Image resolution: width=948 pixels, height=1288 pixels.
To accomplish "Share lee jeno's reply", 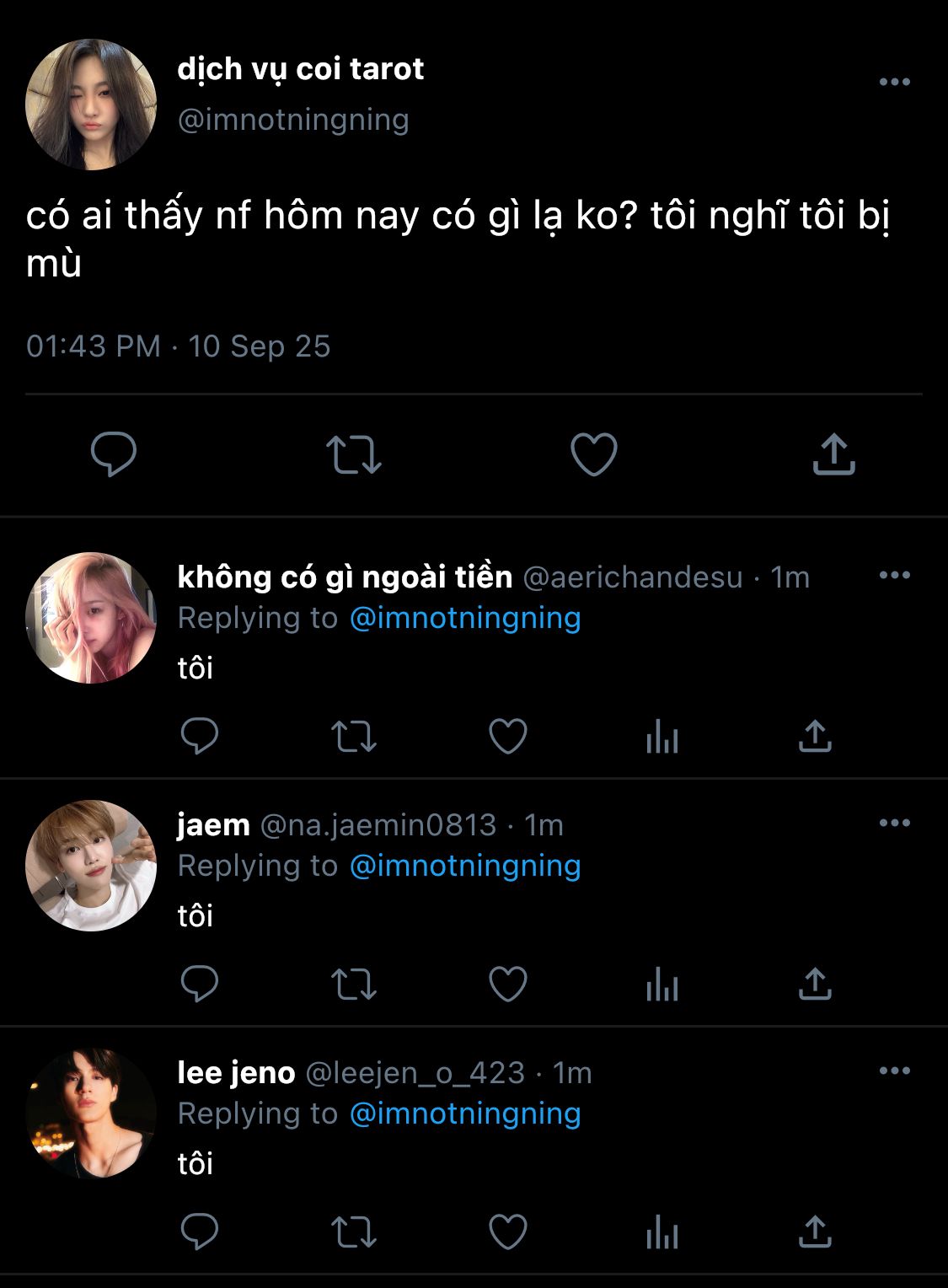I will tap(815, 1232).
